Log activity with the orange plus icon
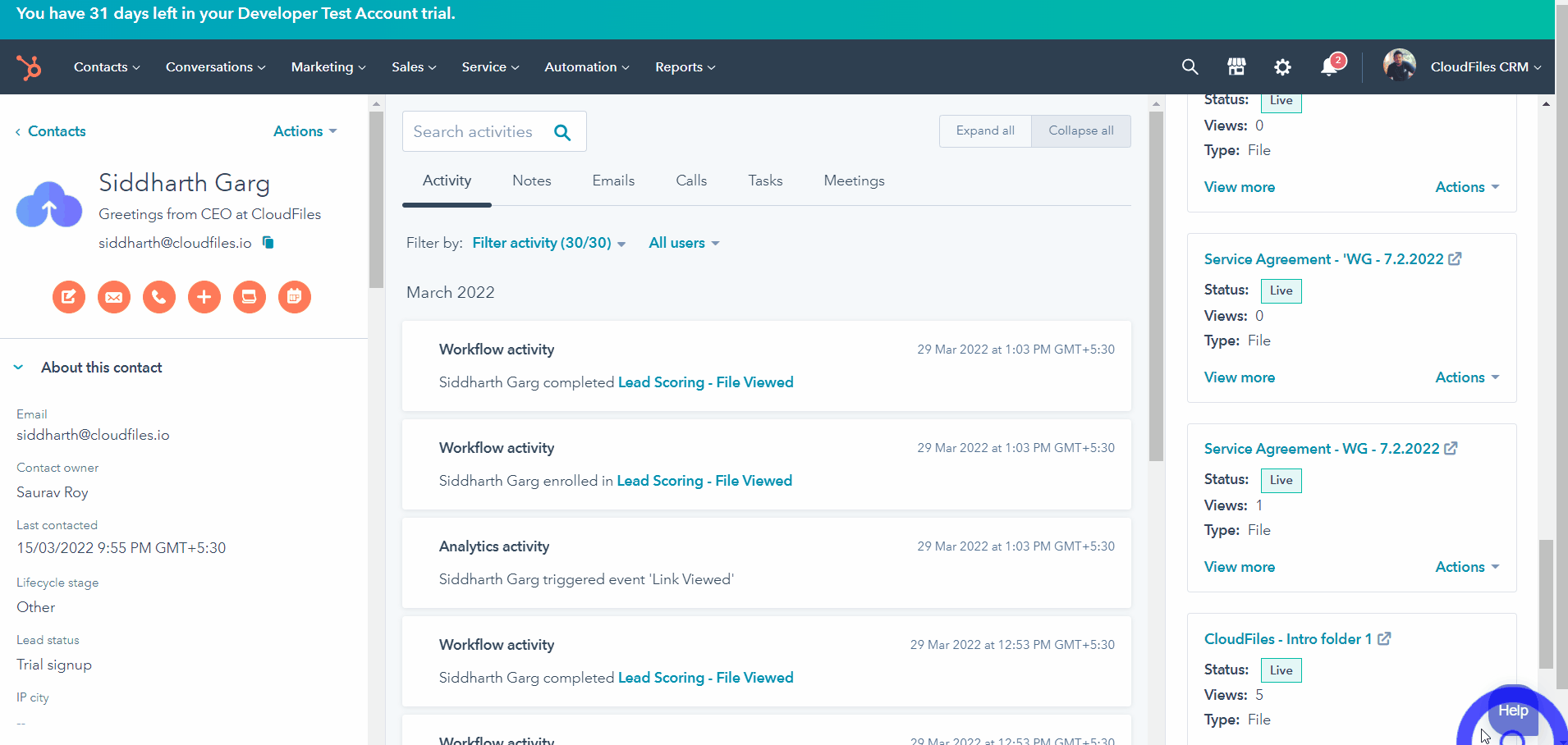The width and height of the screenshot is (1568, 745). (204, 296)
